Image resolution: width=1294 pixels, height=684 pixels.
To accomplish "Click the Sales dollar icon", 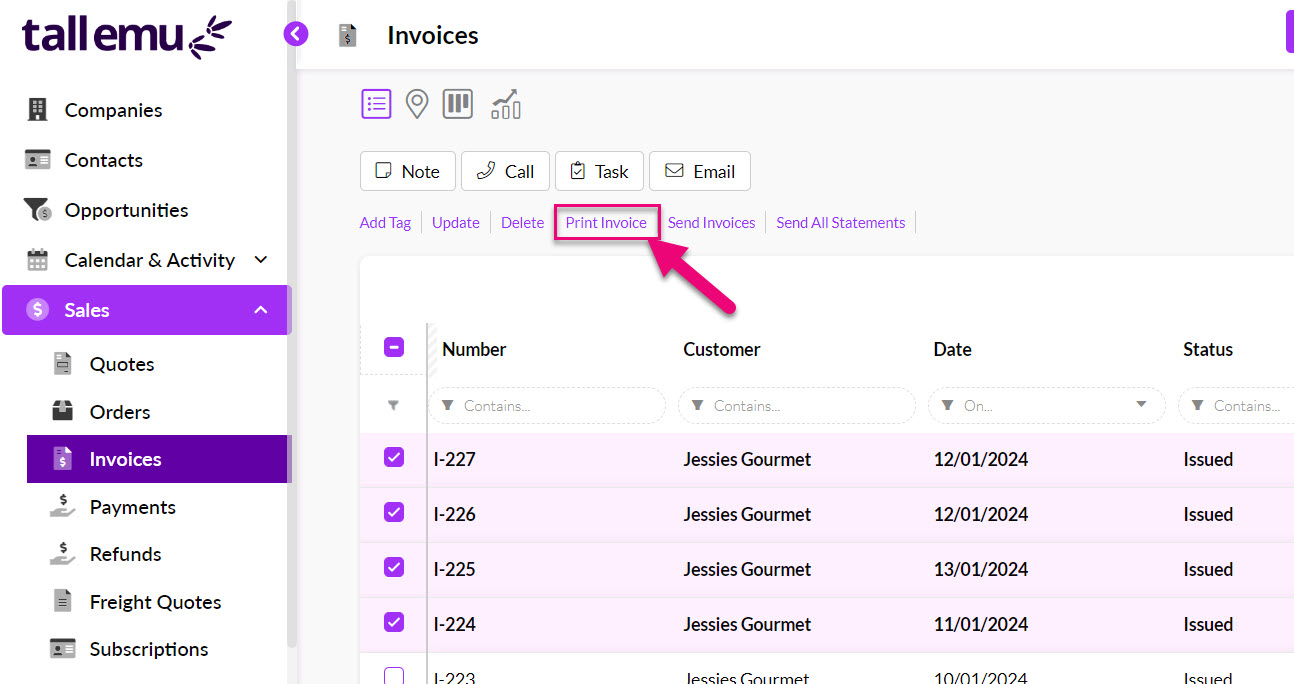I will (38, 310).
